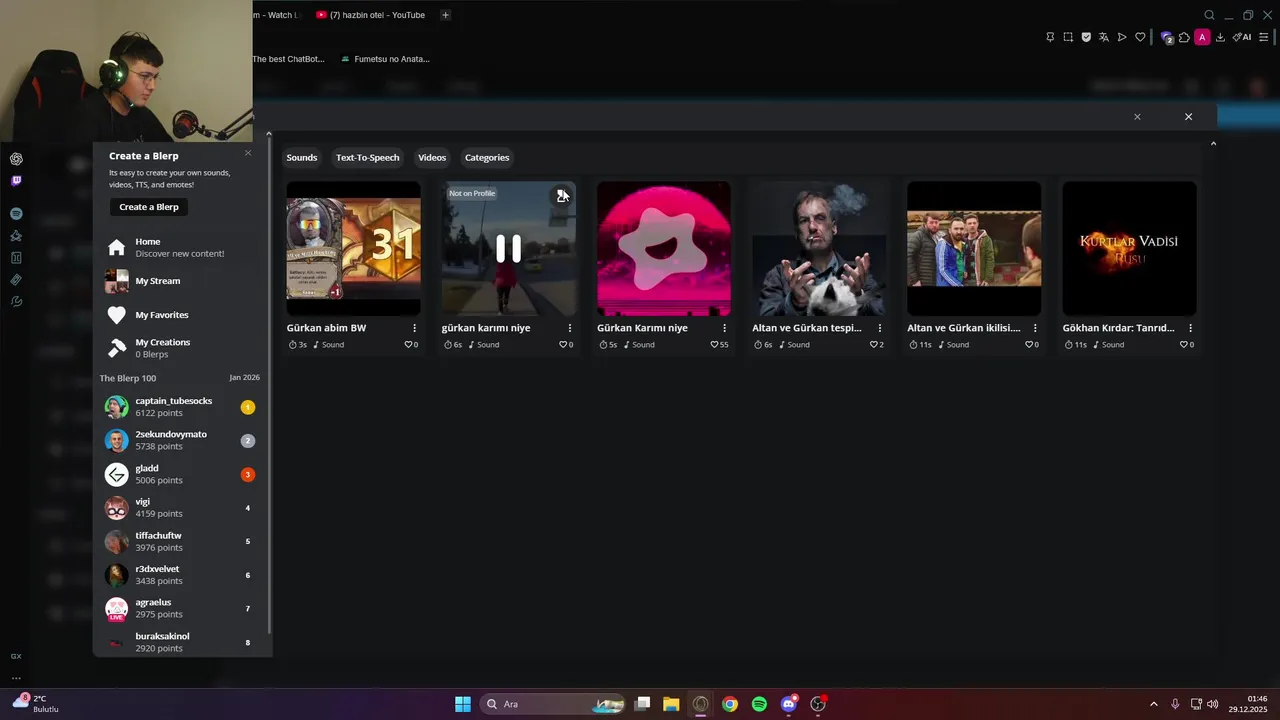
Task: Open the three-dot menu for Altan ve Gürkan ikilisi
Action: [1035, 328]
